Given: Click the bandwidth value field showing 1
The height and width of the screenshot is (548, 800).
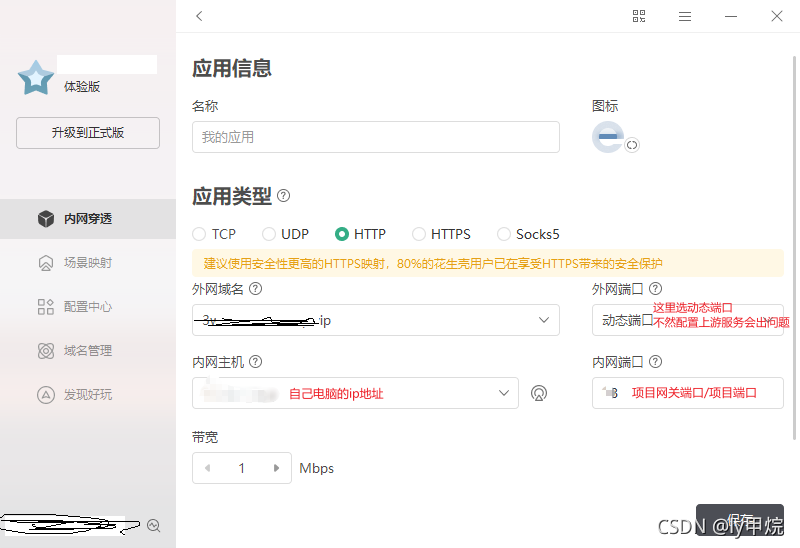Looking at the screenshot, I should click(242, 468).
